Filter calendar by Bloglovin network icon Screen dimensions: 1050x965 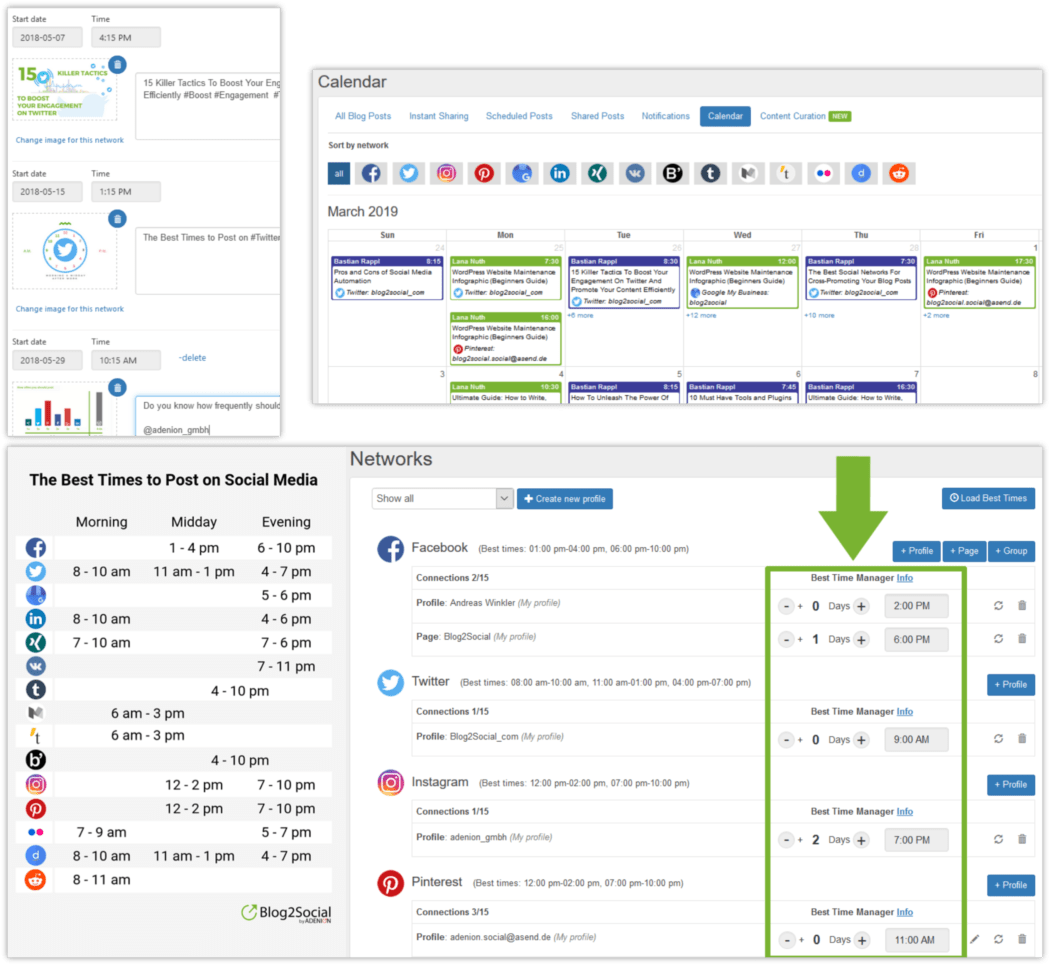(x=672, y=173)
